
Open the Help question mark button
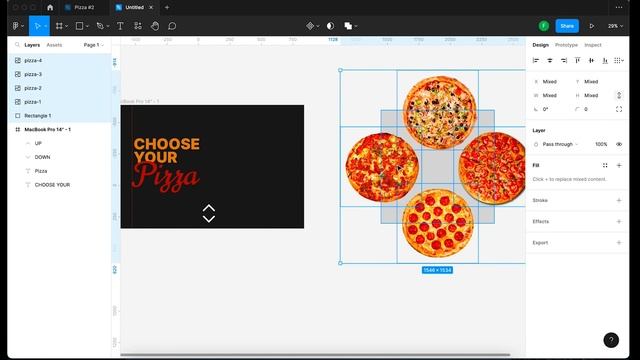(x=611, y=340)
